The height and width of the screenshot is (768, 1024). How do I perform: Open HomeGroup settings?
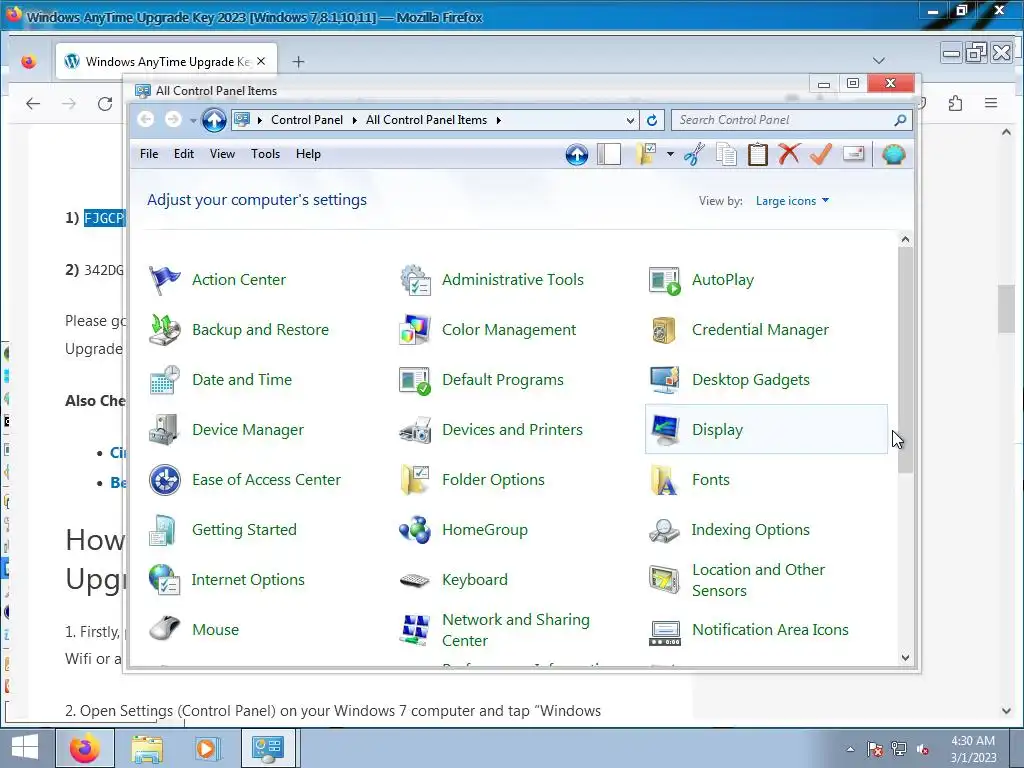(464, 530)
